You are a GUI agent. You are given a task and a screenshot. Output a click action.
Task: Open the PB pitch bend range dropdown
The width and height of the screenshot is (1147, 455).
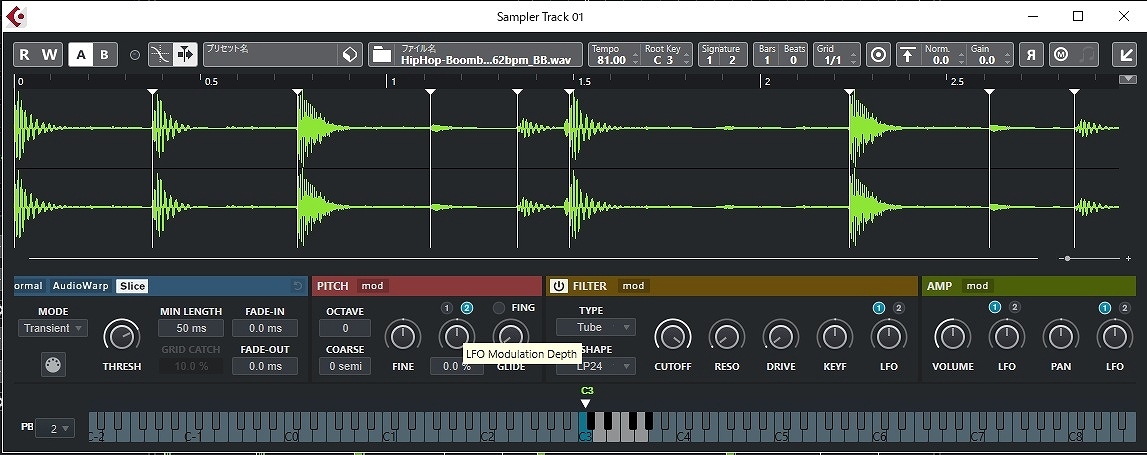pos(60,428)
